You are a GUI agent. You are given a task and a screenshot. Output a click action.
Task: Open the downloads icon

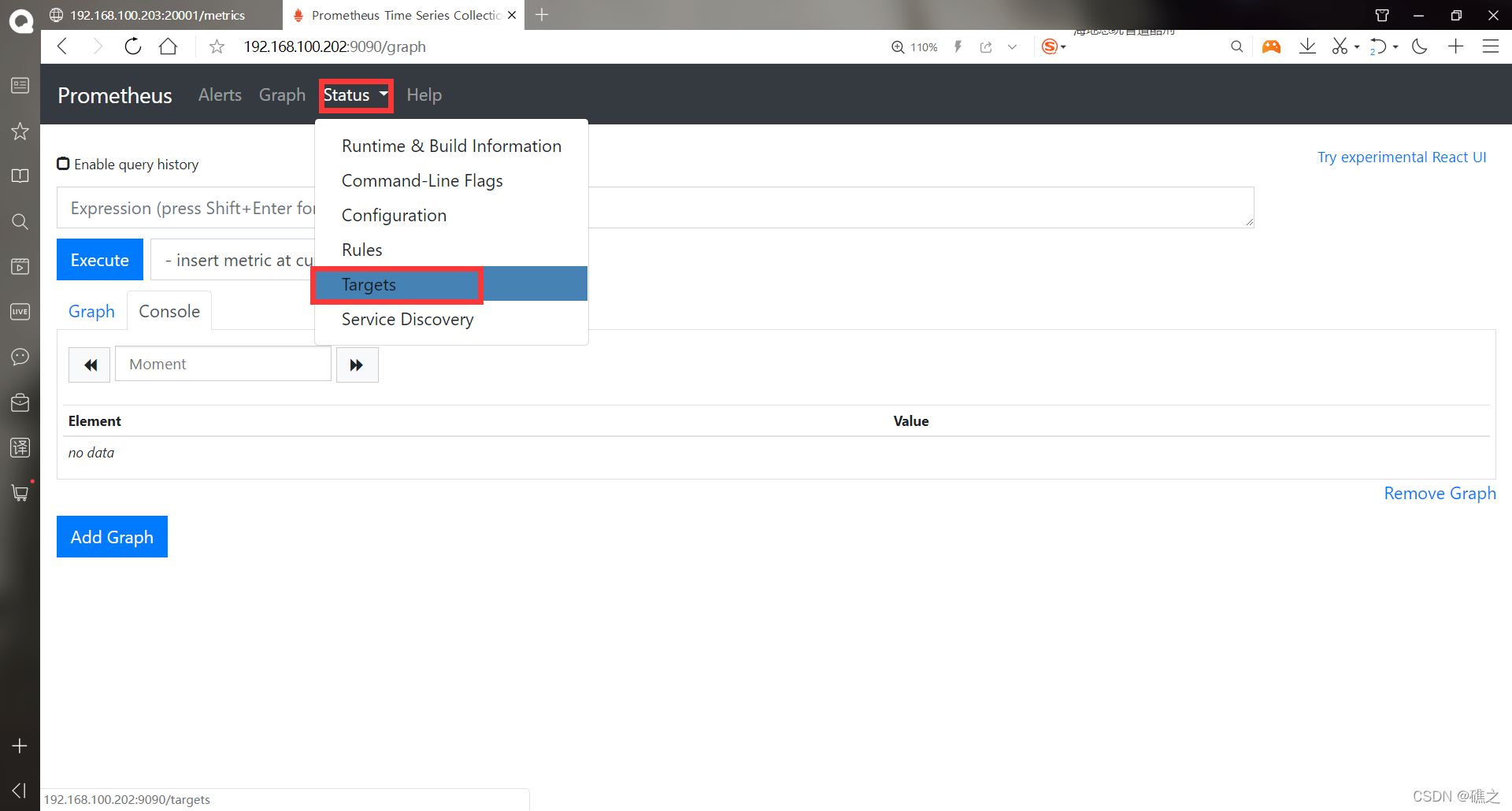pyautogui.click(x=1307, y=46)
